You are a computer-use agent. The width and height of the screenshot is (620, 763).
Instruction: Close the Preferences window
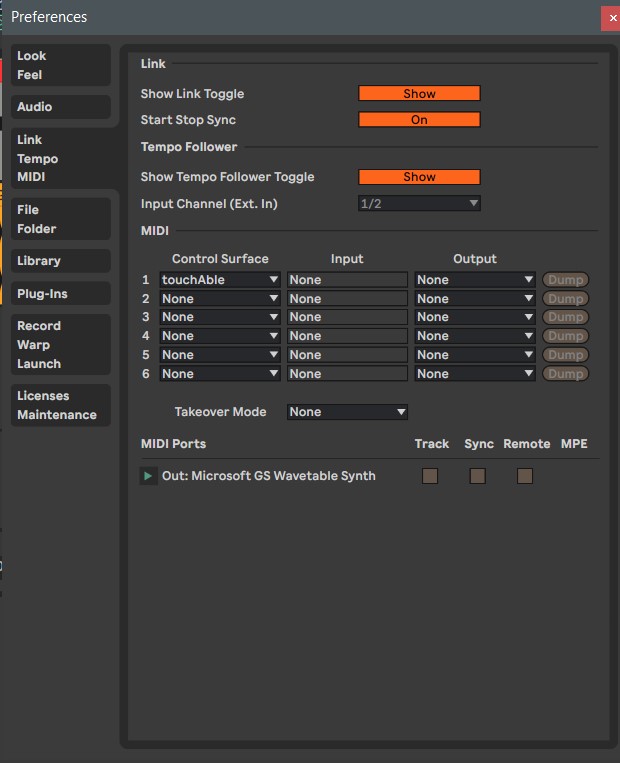[x=610, y=18]
